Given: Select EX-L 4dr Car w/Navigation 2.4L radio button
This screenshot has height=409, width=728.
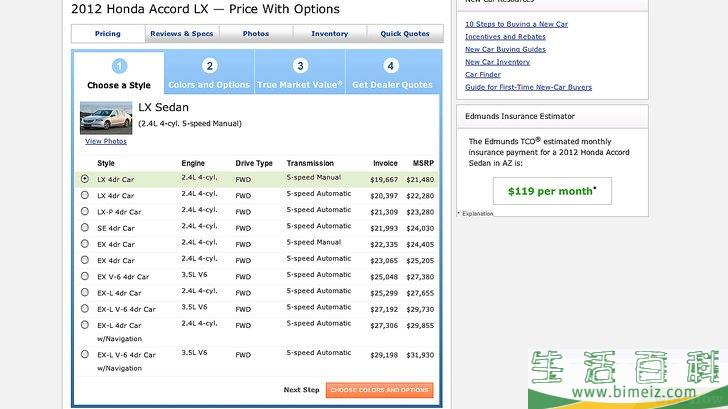Looking at the screenshot, I should click(84, 325).
